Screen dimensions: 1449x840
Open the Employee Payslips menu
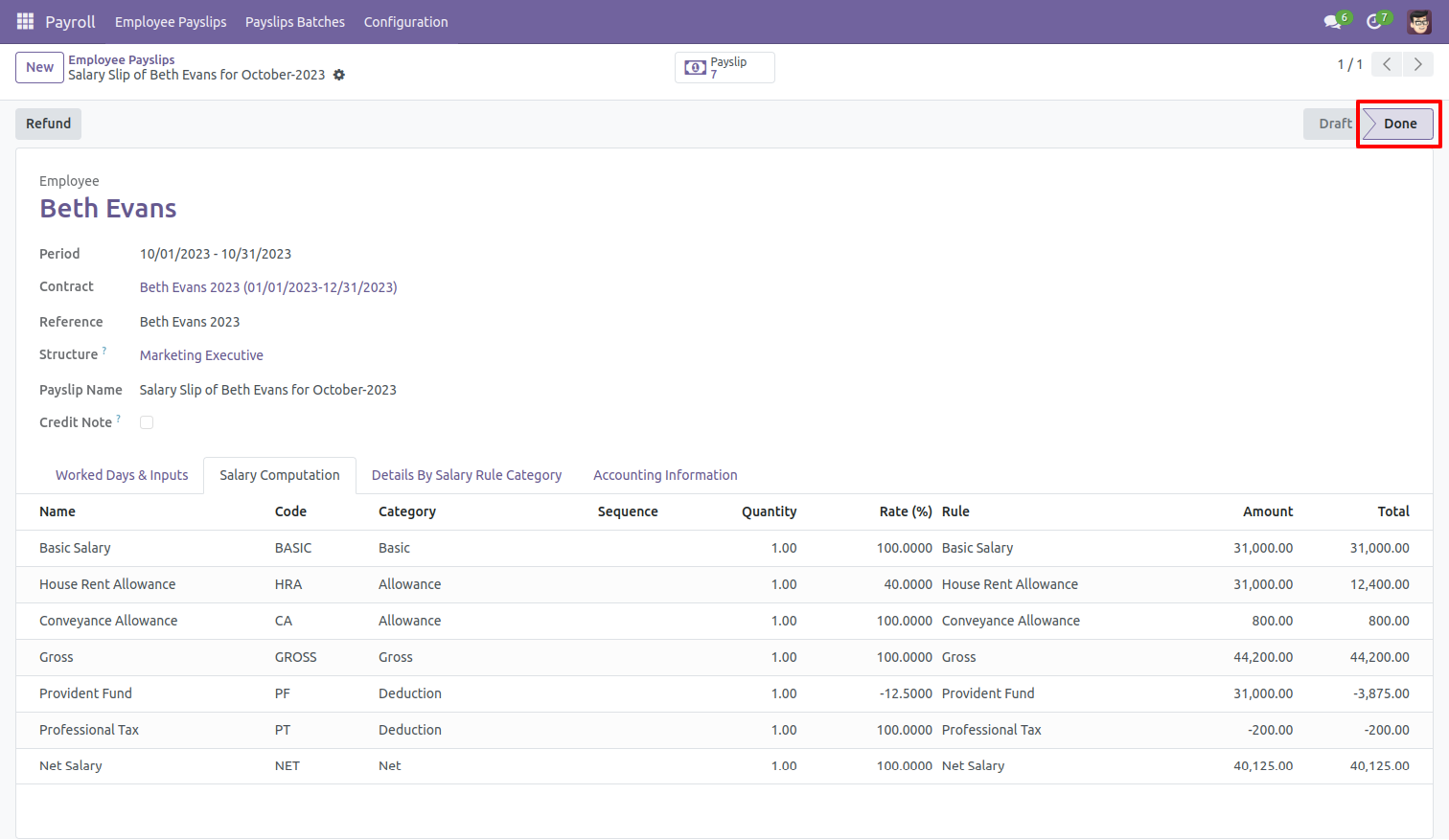point(171,21)
